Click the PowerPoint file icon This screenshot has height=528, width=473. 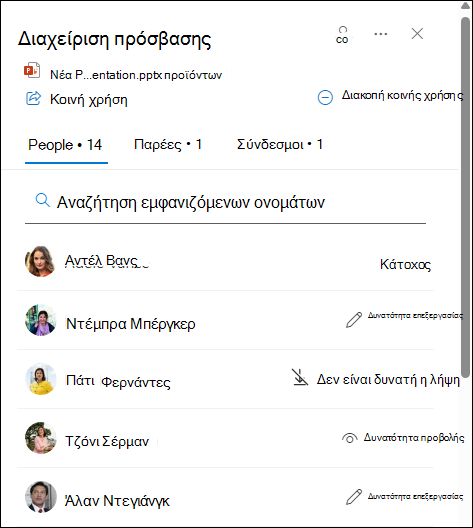32,70
